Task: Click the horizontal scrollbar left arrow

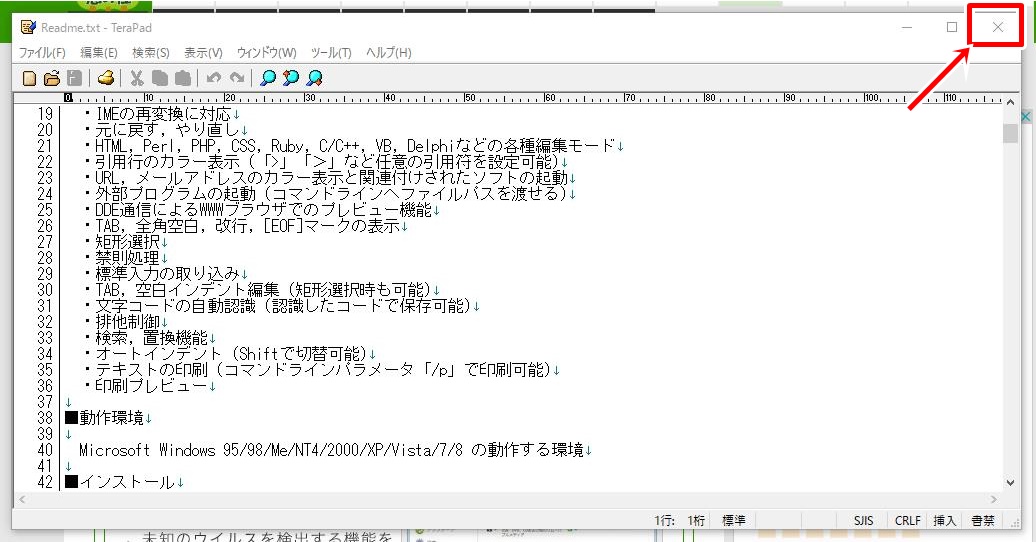Action: coord(22,499)
